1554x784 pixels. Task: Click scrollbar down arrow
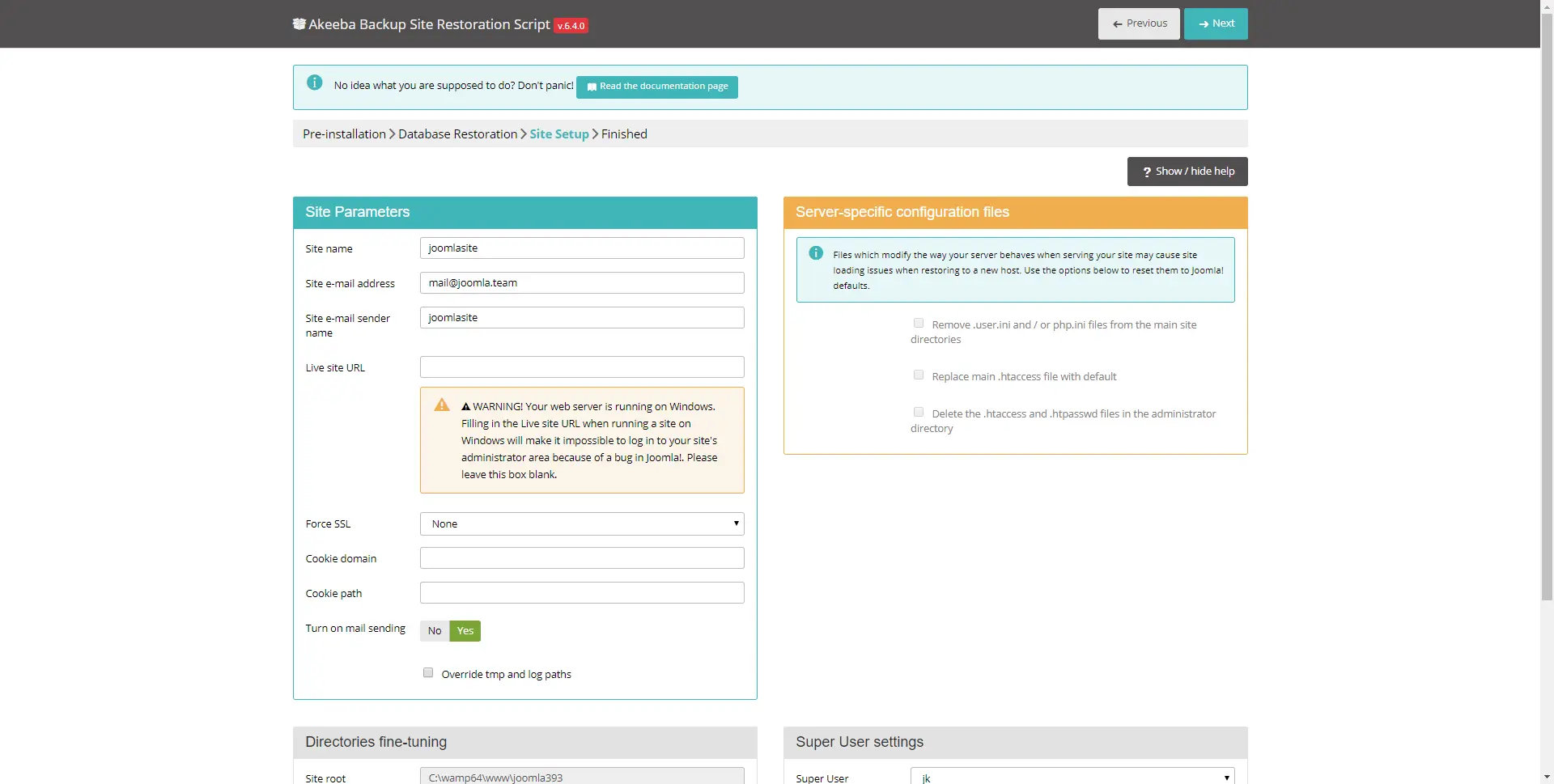coord(1547,777)
